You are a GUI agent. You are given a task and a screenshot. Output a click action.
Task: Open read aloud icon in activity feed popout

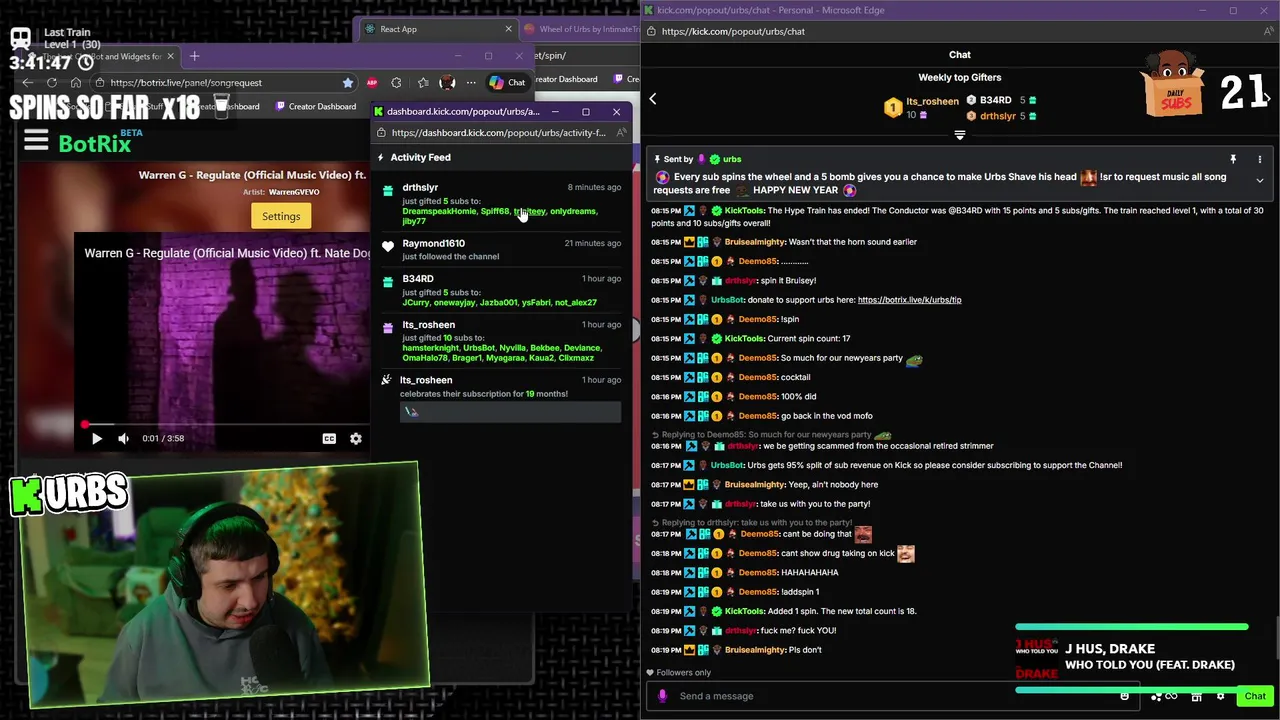[621, 132]
